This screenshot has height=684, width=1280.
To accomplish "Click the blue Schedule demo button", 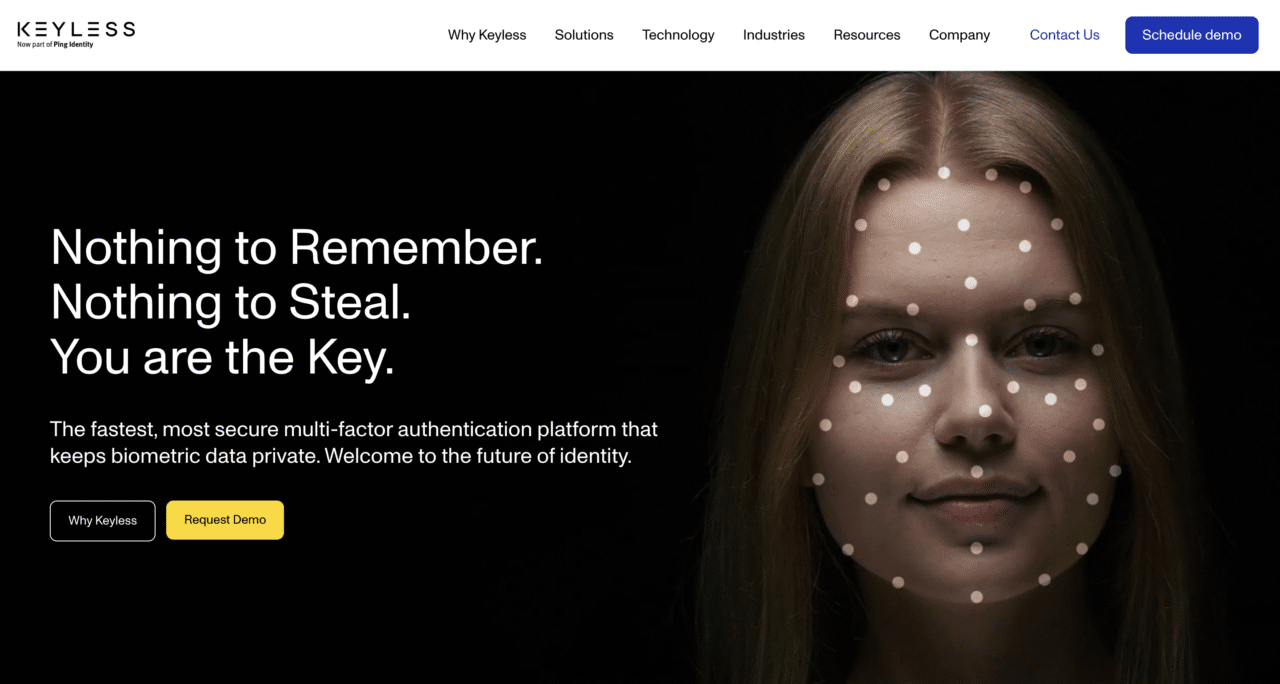I will [1192, 35].
